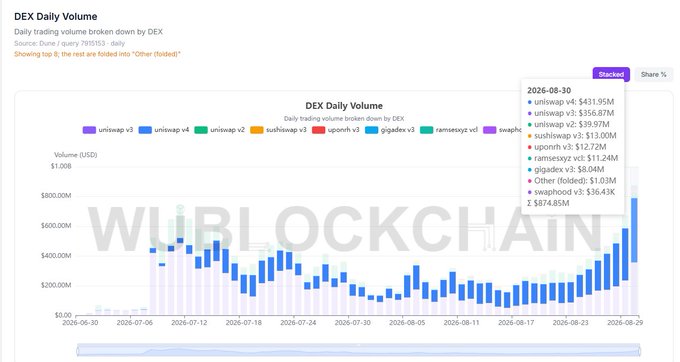Screen dimensions: 680x362
Task: Click tooltip row gigadex v3: $8.04M
Action: pos(566,170)
